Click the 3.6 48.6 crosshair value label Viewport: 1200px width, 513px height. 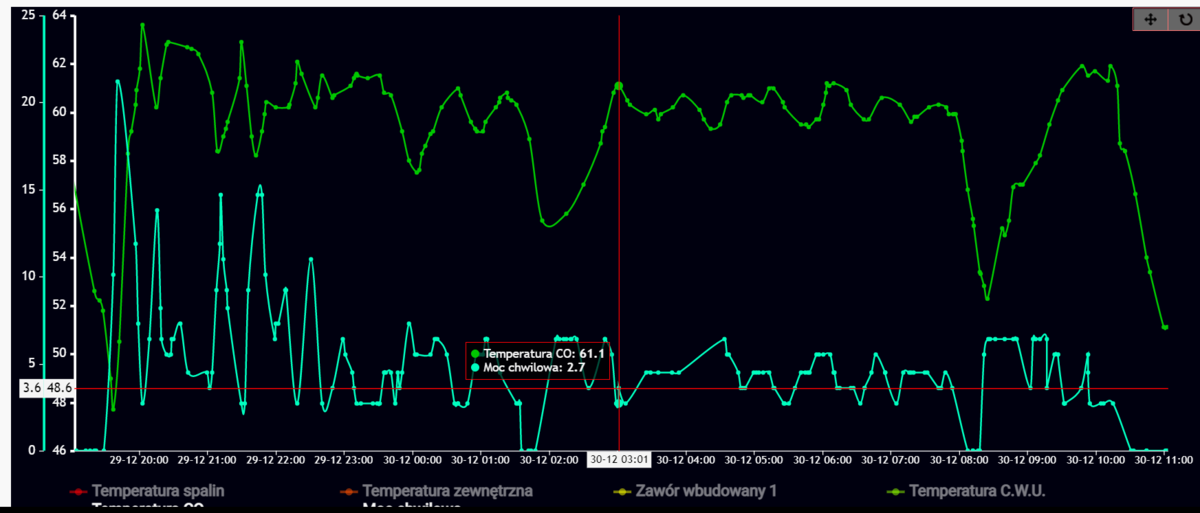(x=45, y=388)
